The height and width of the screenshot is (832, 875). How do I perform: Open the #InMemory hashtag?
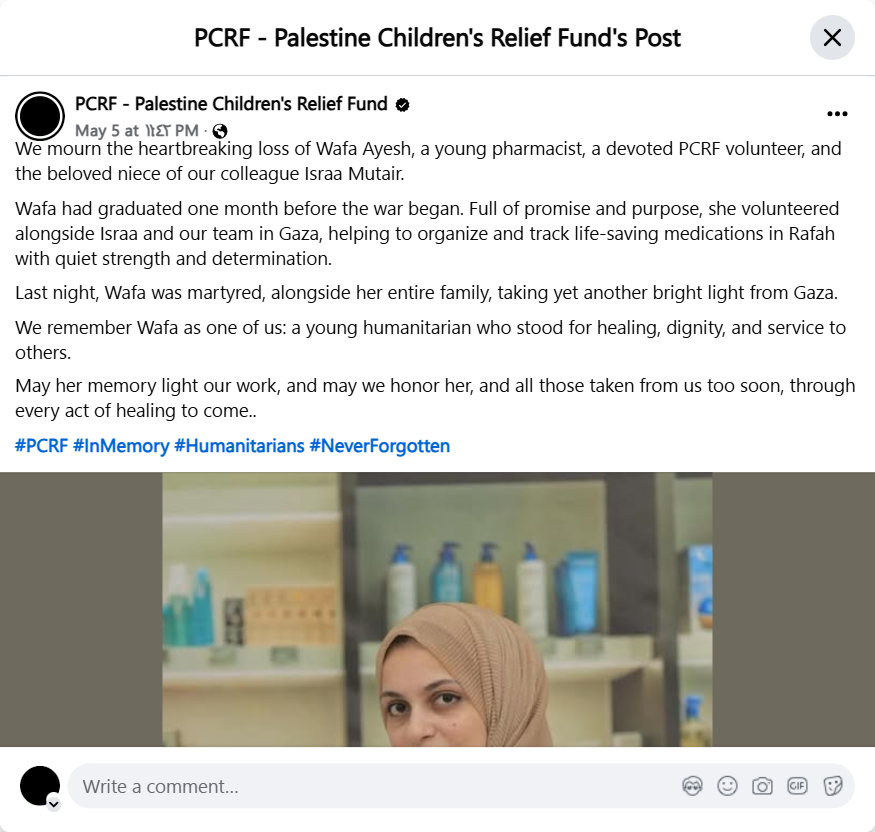[121, 446]
